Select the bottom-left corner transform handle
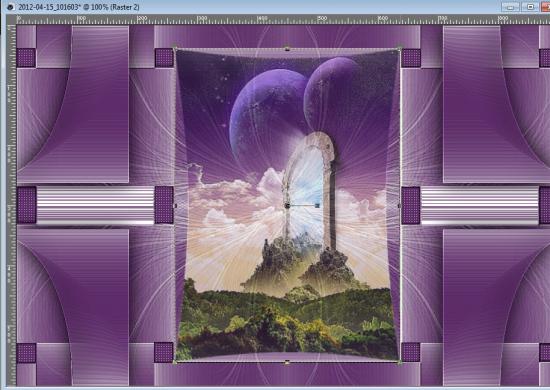This screenshot has width=550, height=390. coord(175,362)
